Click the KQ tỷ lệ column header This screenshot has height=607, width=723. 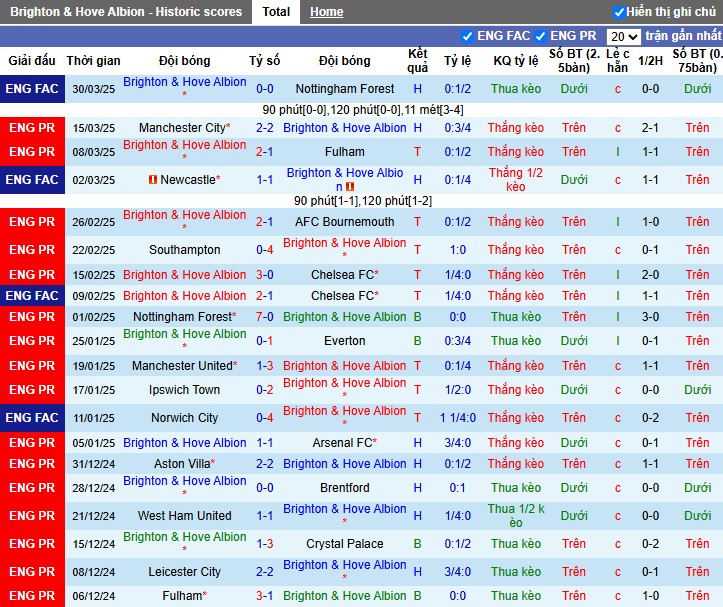pyautogui.click(x=516, y=60)
